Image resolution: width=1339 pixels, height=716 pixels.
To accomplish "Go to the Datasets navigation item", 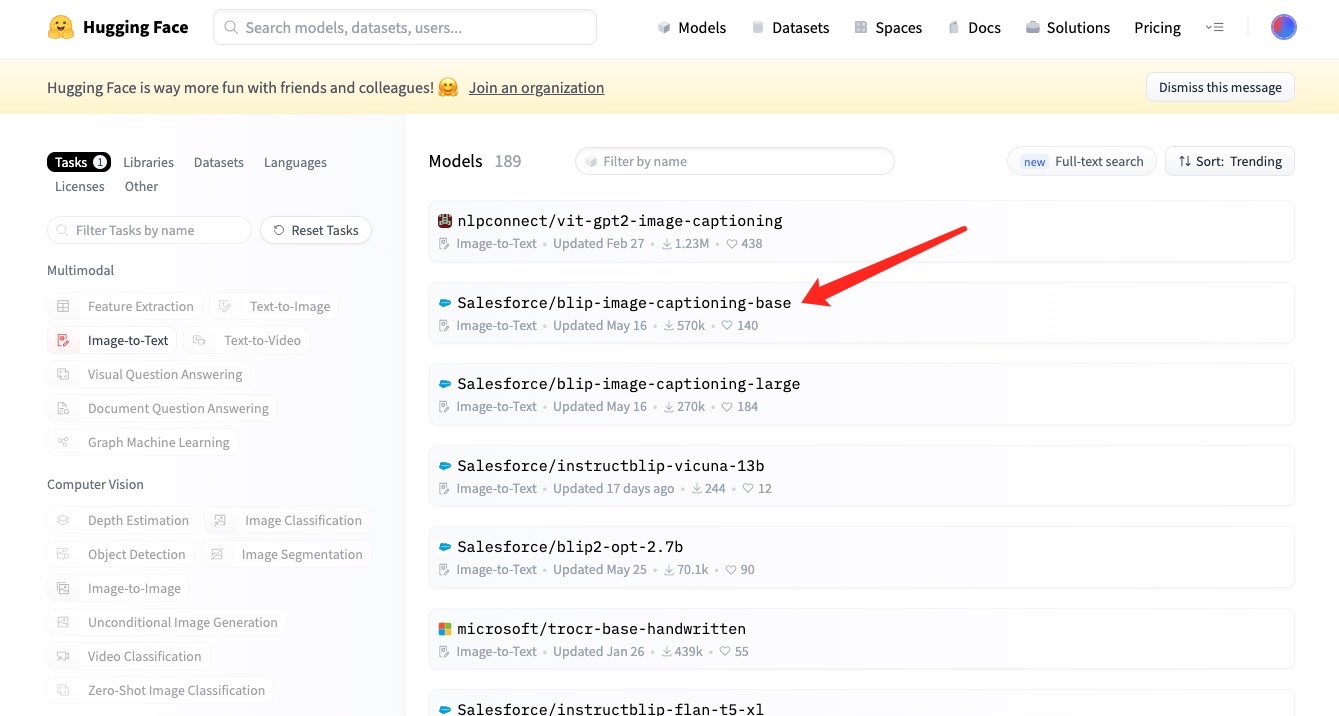I will 790,27.
